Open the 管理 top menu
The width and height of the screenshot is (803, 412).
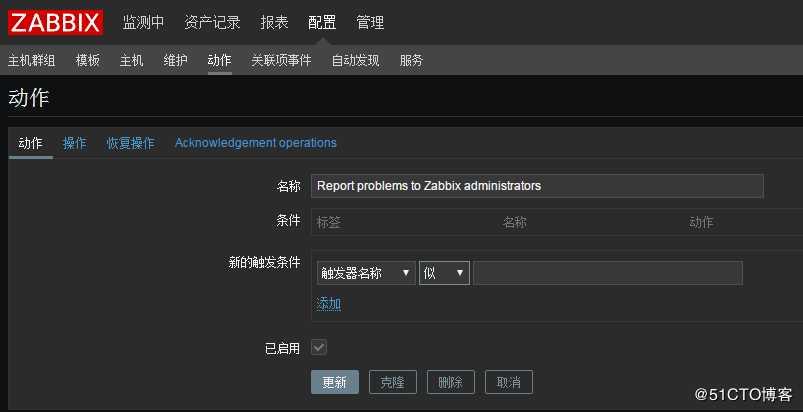click(x=370, y=23)
